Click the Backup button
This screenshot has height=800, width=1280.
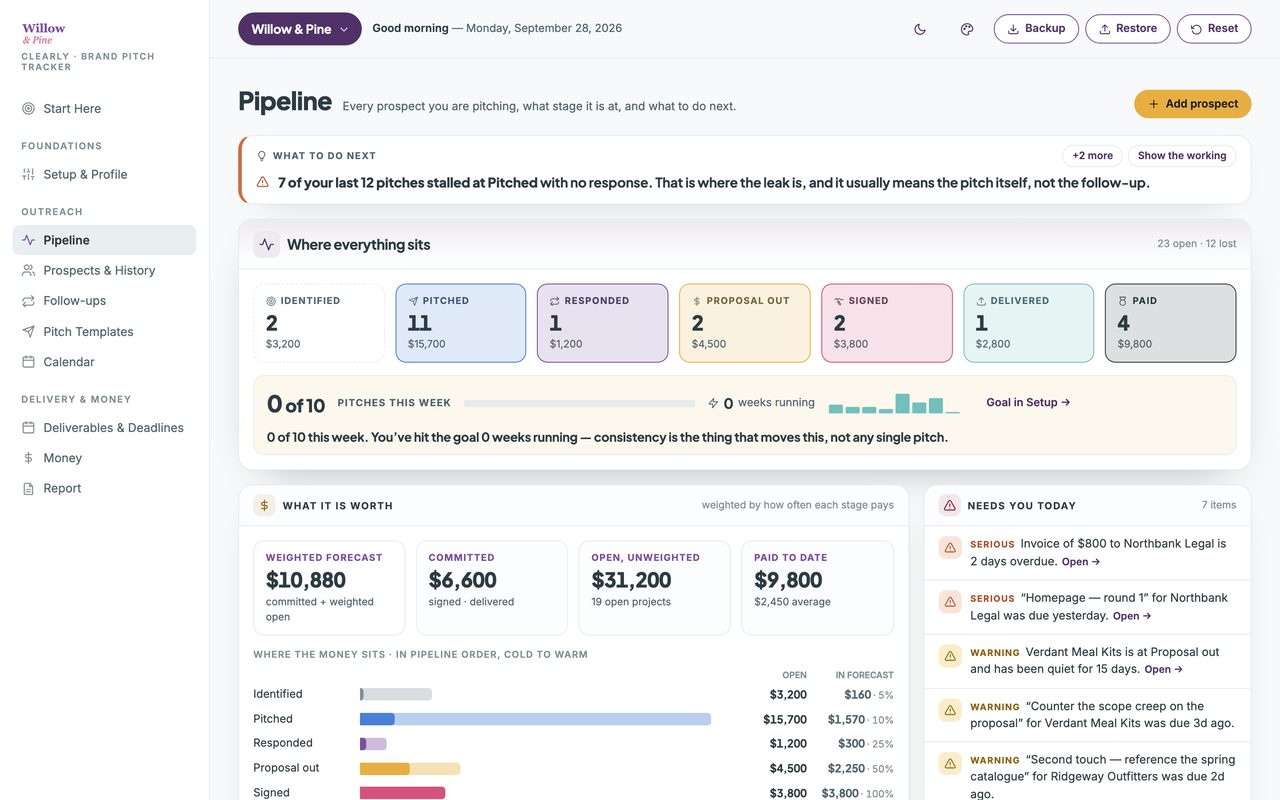1036,29
